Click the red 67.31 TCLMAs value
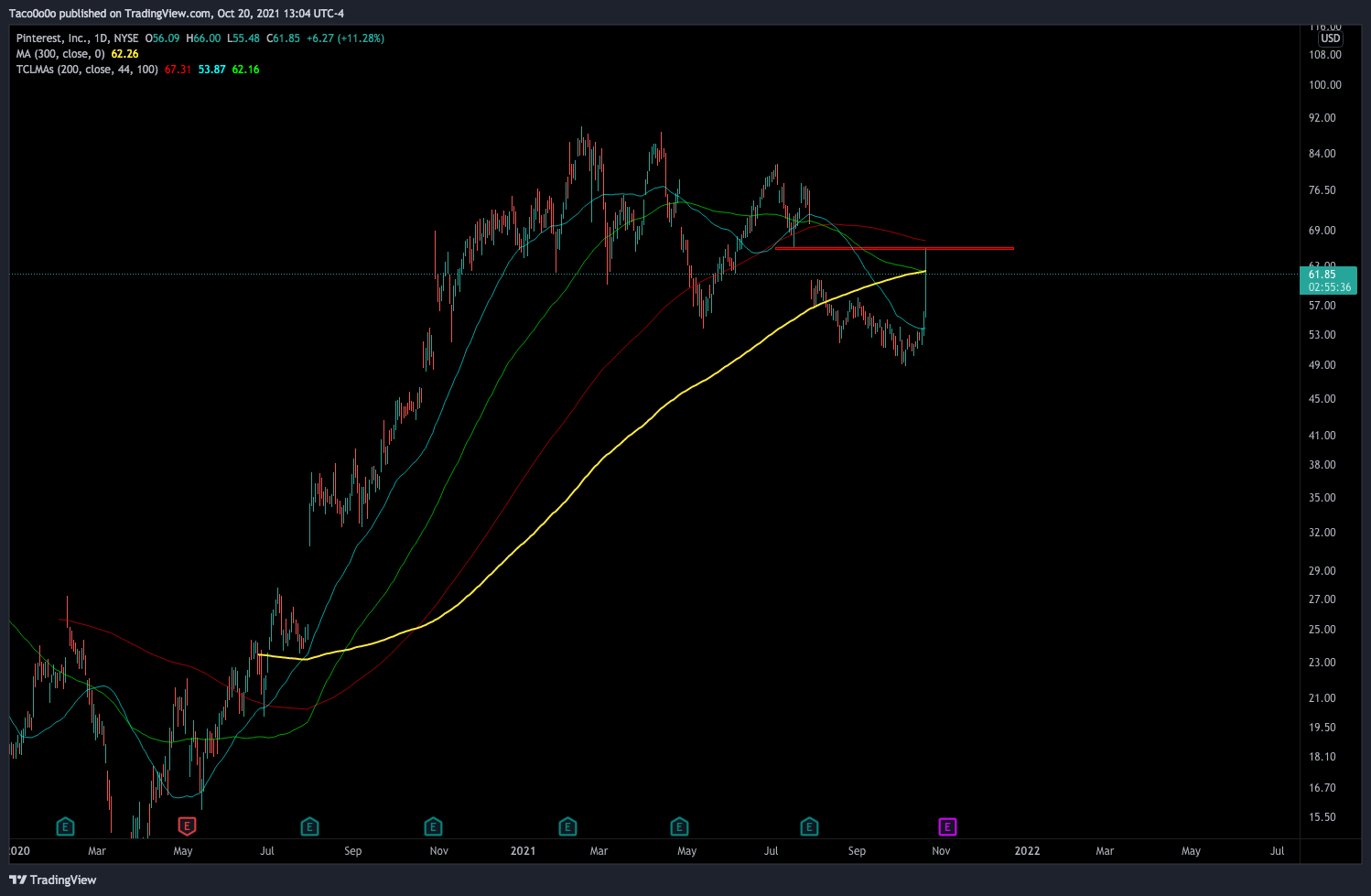The height and width of the screenshot is (896, 1371). click(x=178, y=70)
